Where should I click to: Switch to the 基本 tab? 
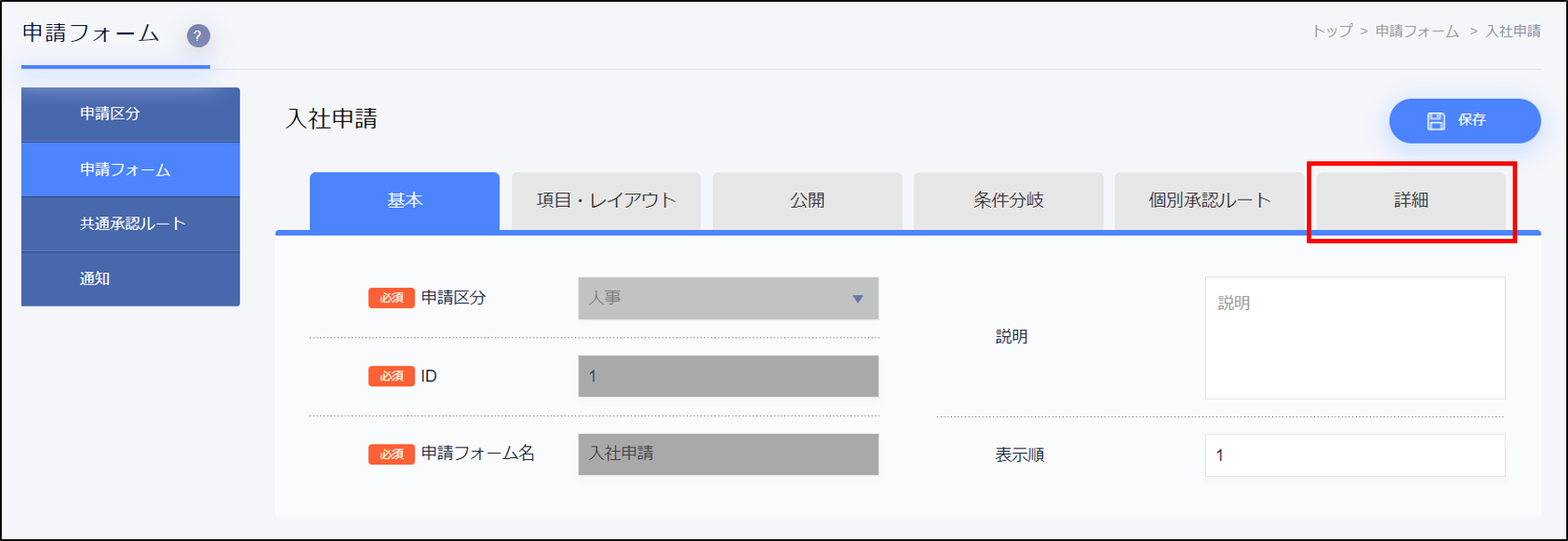pos(405,201)
